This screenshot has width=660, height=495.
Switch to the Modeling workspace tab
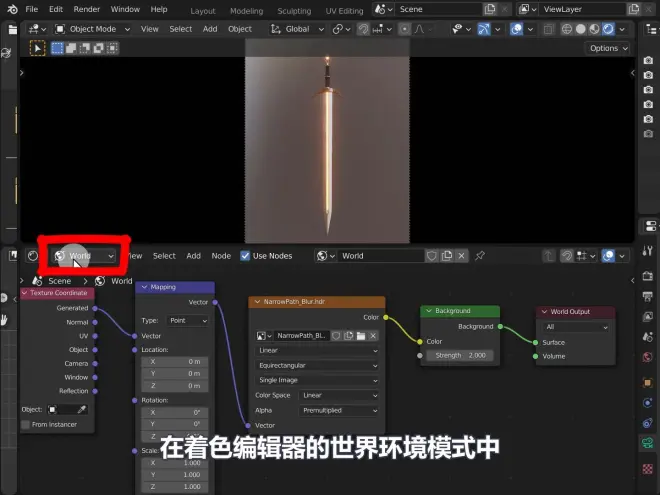coord(247,11)
